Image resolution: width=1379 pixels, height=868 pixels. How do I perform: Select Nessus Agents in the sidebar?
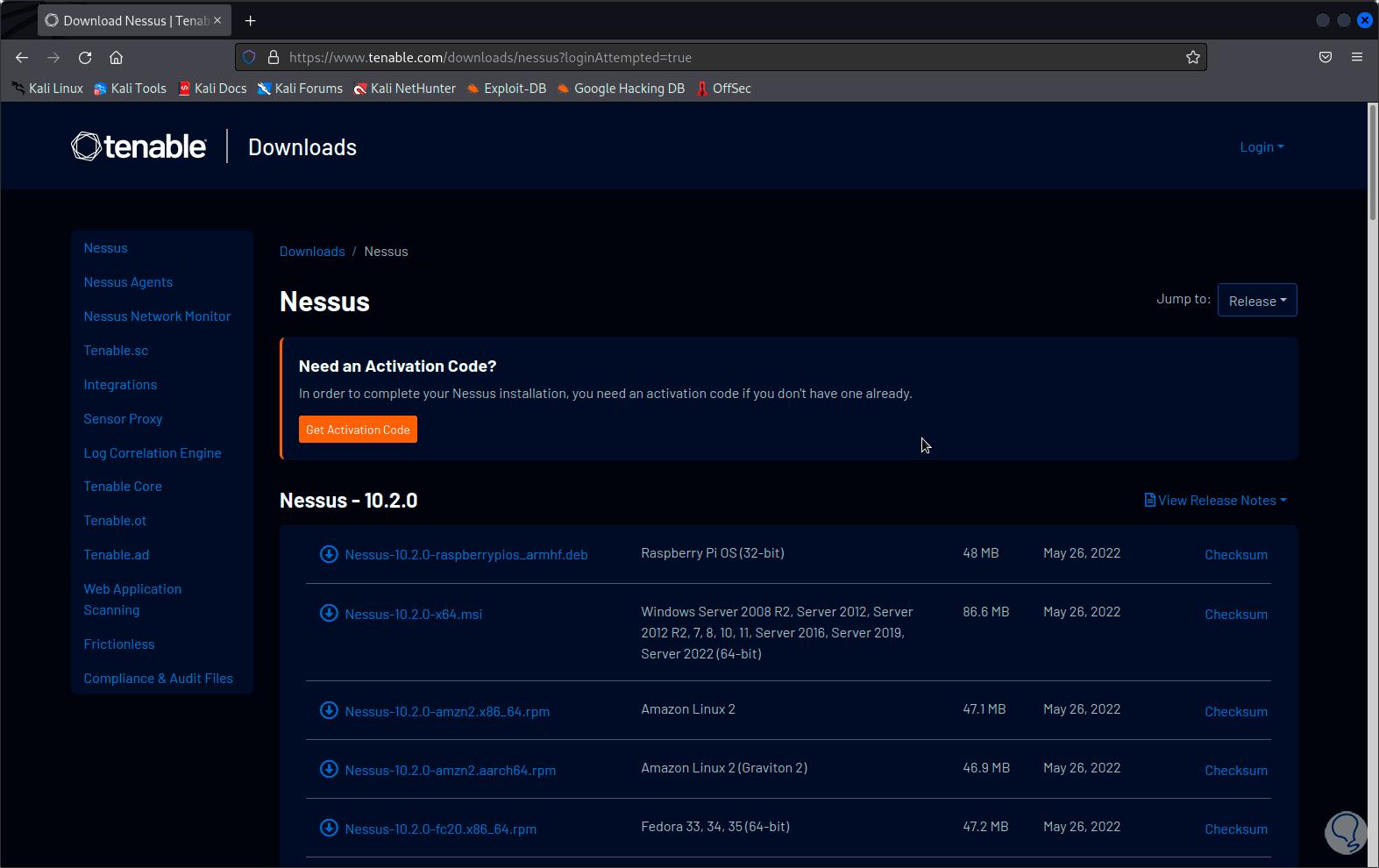coord(128,282)
